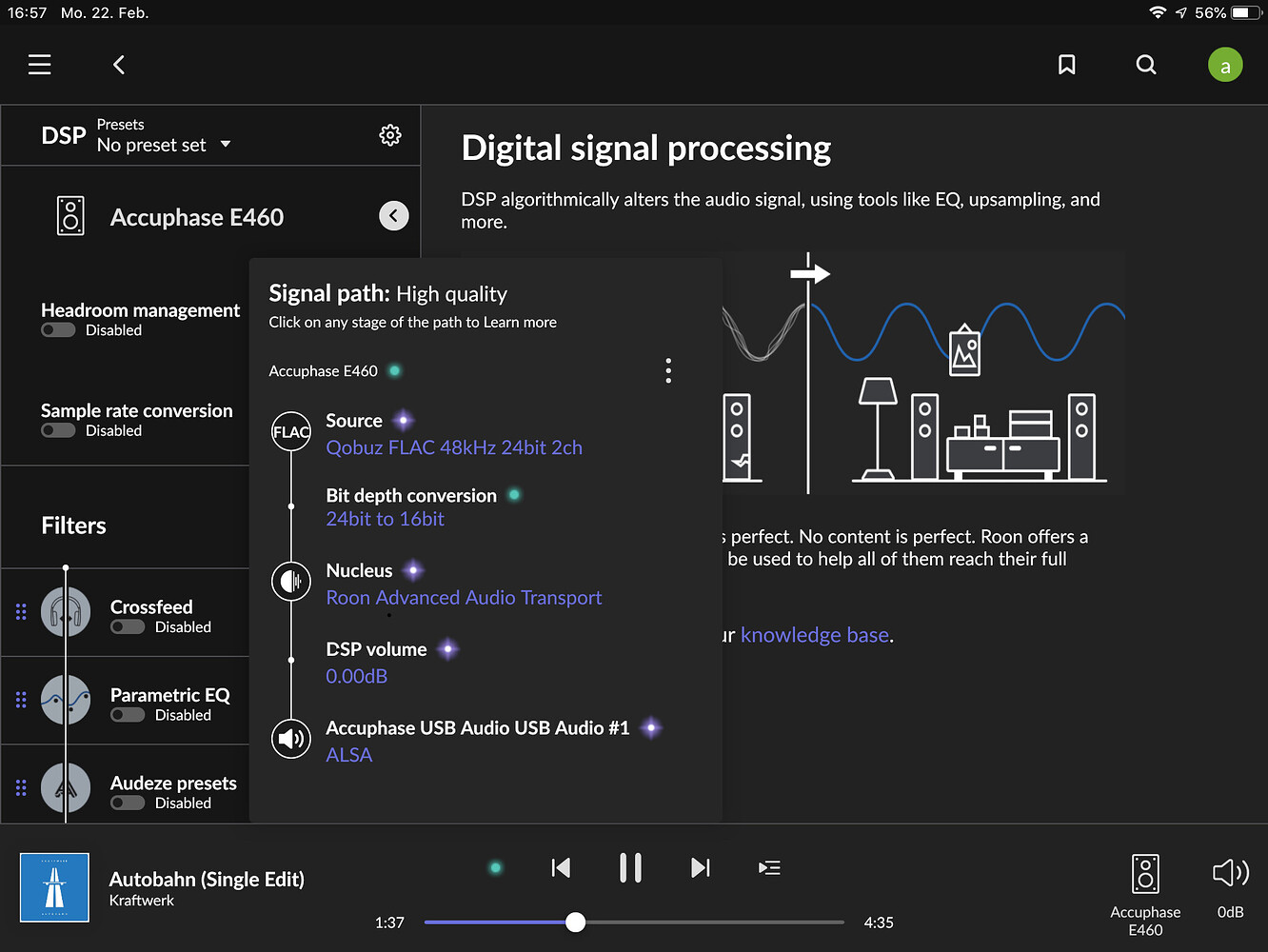The width and height of the screenshot is (1268, 952).
Task: Collapse the Accuphase E460 panel chevron
Action: coord(394,216)
